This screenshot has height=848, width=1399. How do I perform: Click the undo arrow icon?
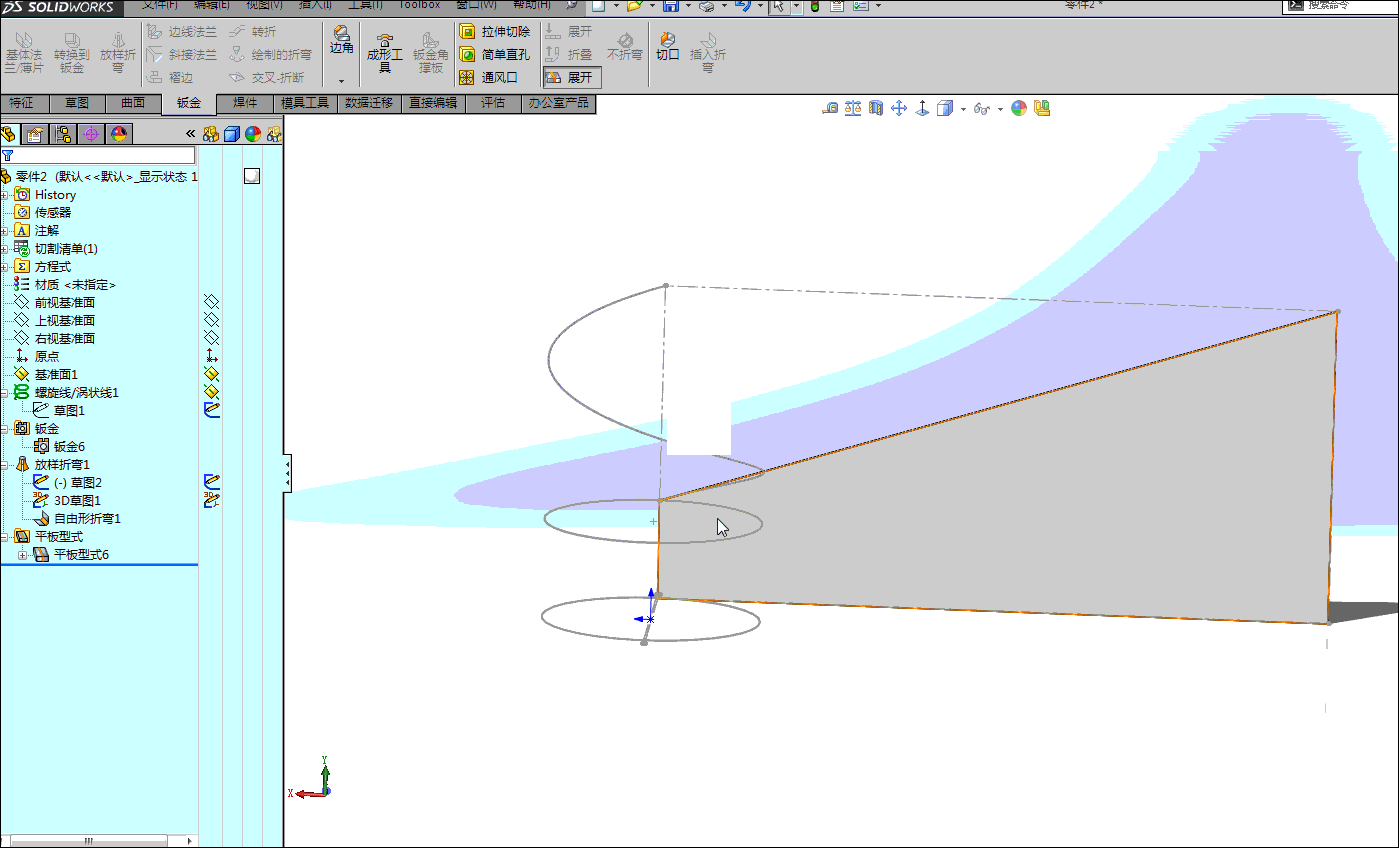[742, 6]
